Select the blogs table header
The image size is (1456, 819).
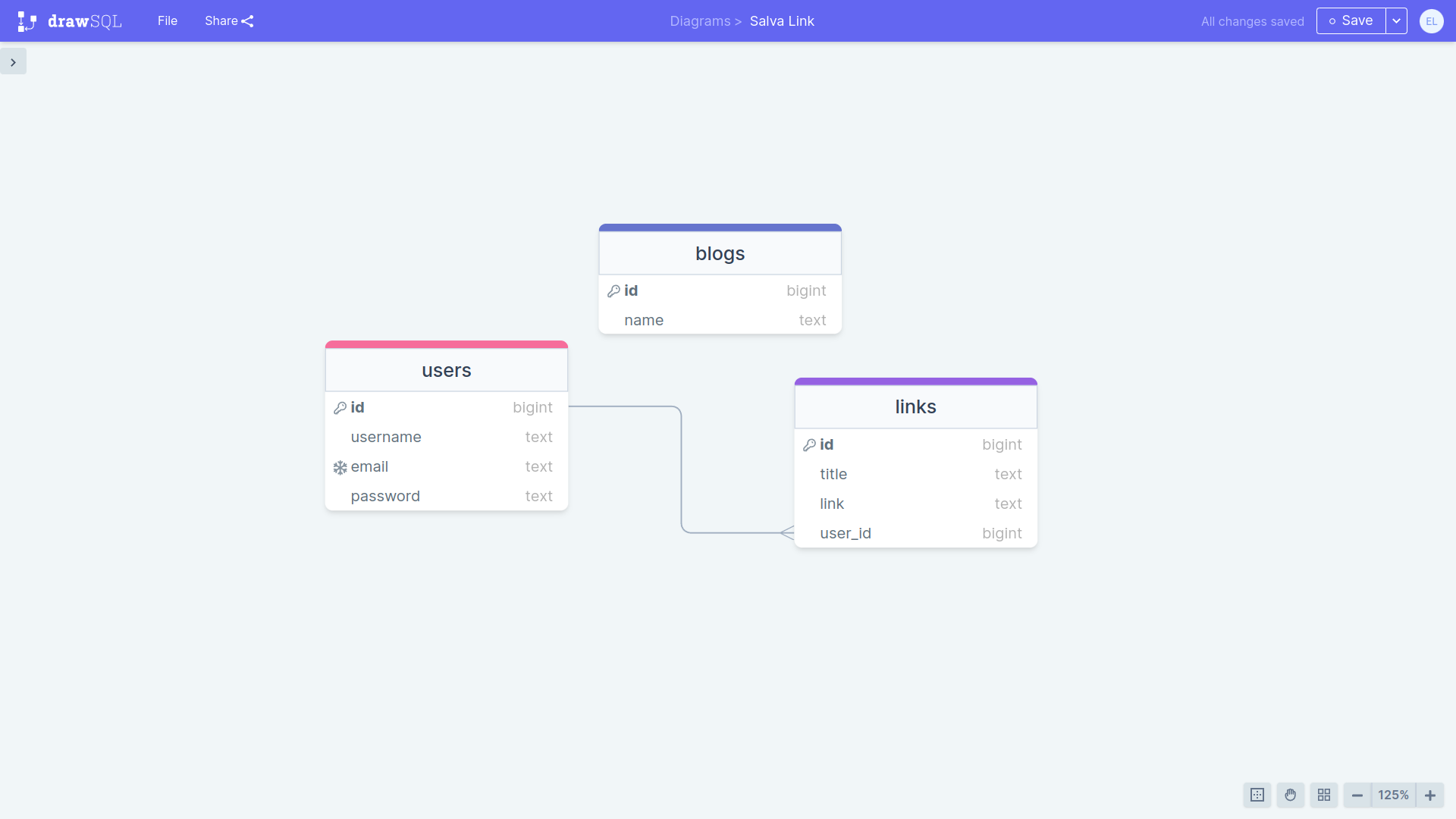tap(720, 253)
